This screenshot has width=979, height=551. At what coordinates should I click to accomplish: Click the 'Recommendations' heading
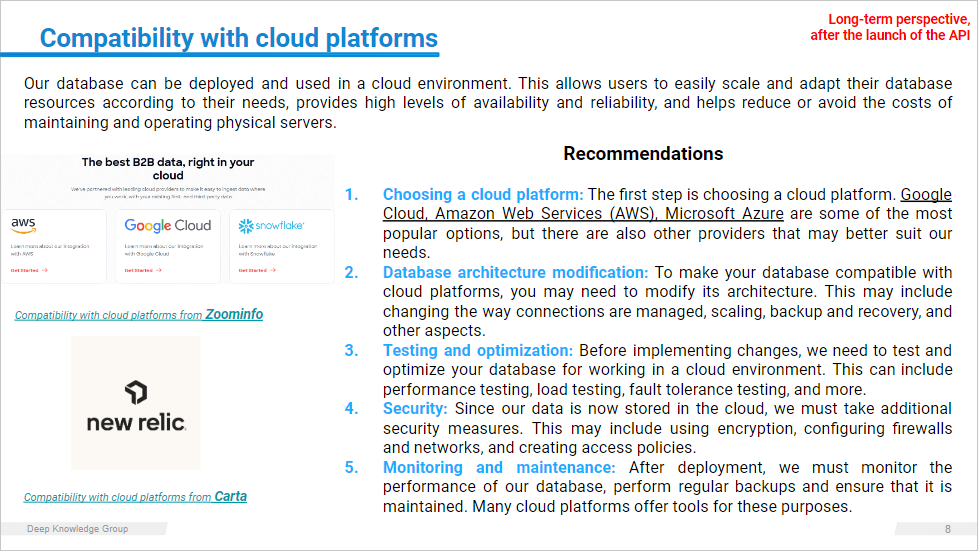[643, 154]
